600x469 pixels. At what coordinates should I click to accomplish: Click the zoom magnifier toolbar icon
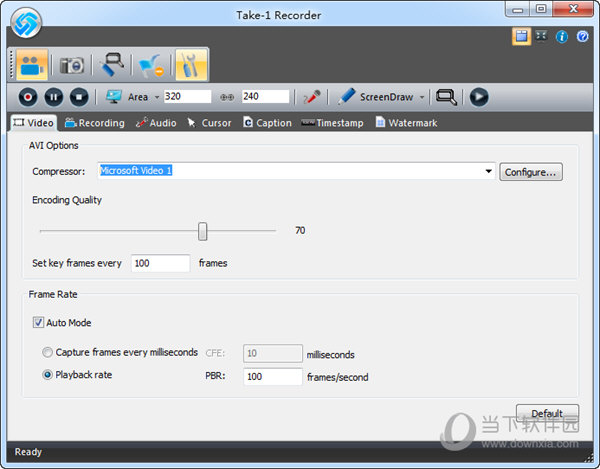click(446, 97)
